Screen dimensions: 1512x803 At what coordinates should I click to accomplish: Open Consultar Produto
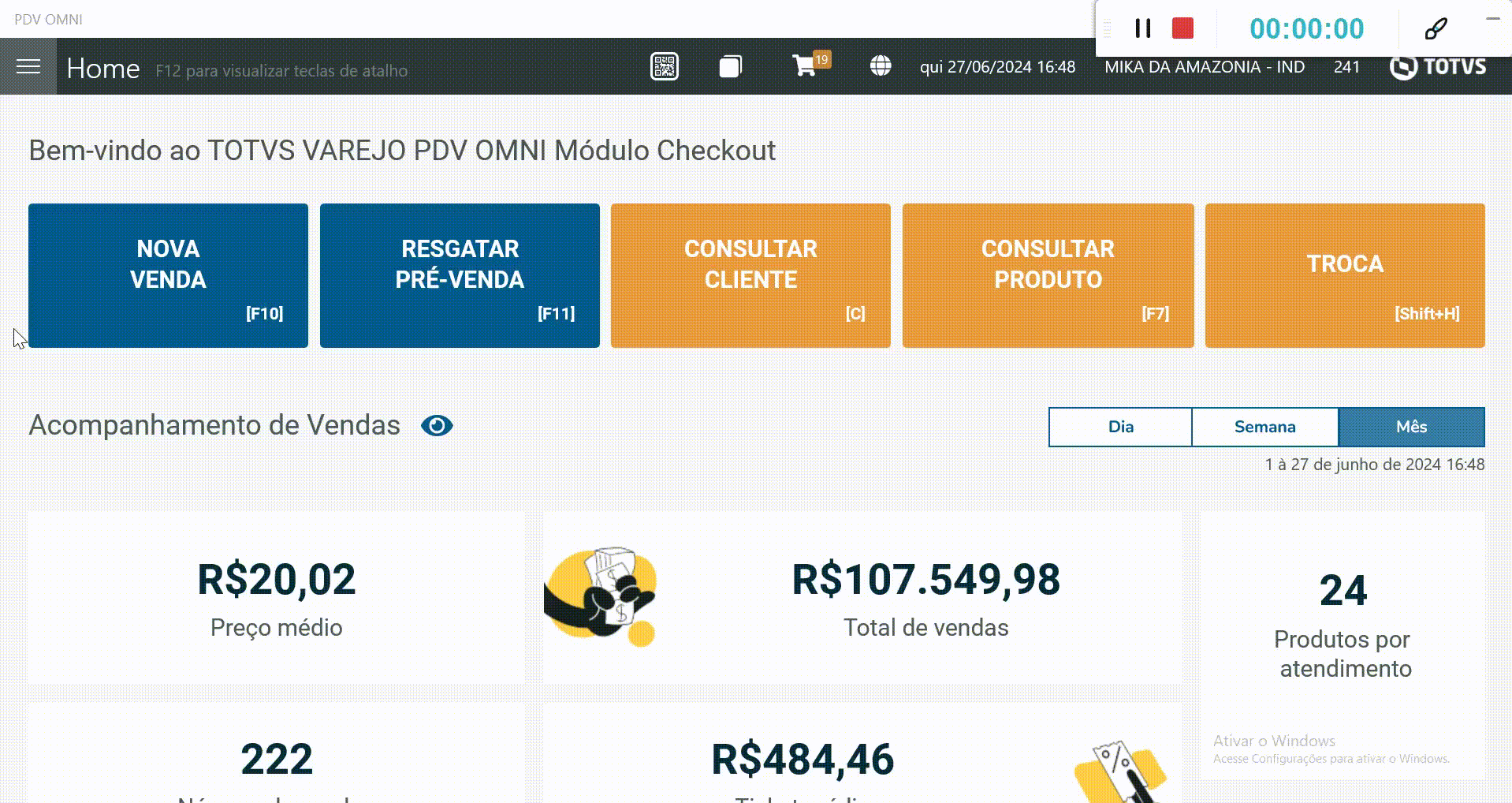click(x=1048, y=275)
